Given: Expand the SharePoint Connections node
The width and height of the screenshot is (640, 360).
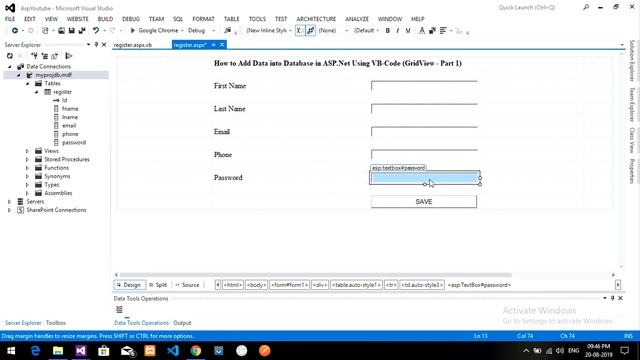Looking at the screenshot, I should pyautogui.click(x=10, y=210).
